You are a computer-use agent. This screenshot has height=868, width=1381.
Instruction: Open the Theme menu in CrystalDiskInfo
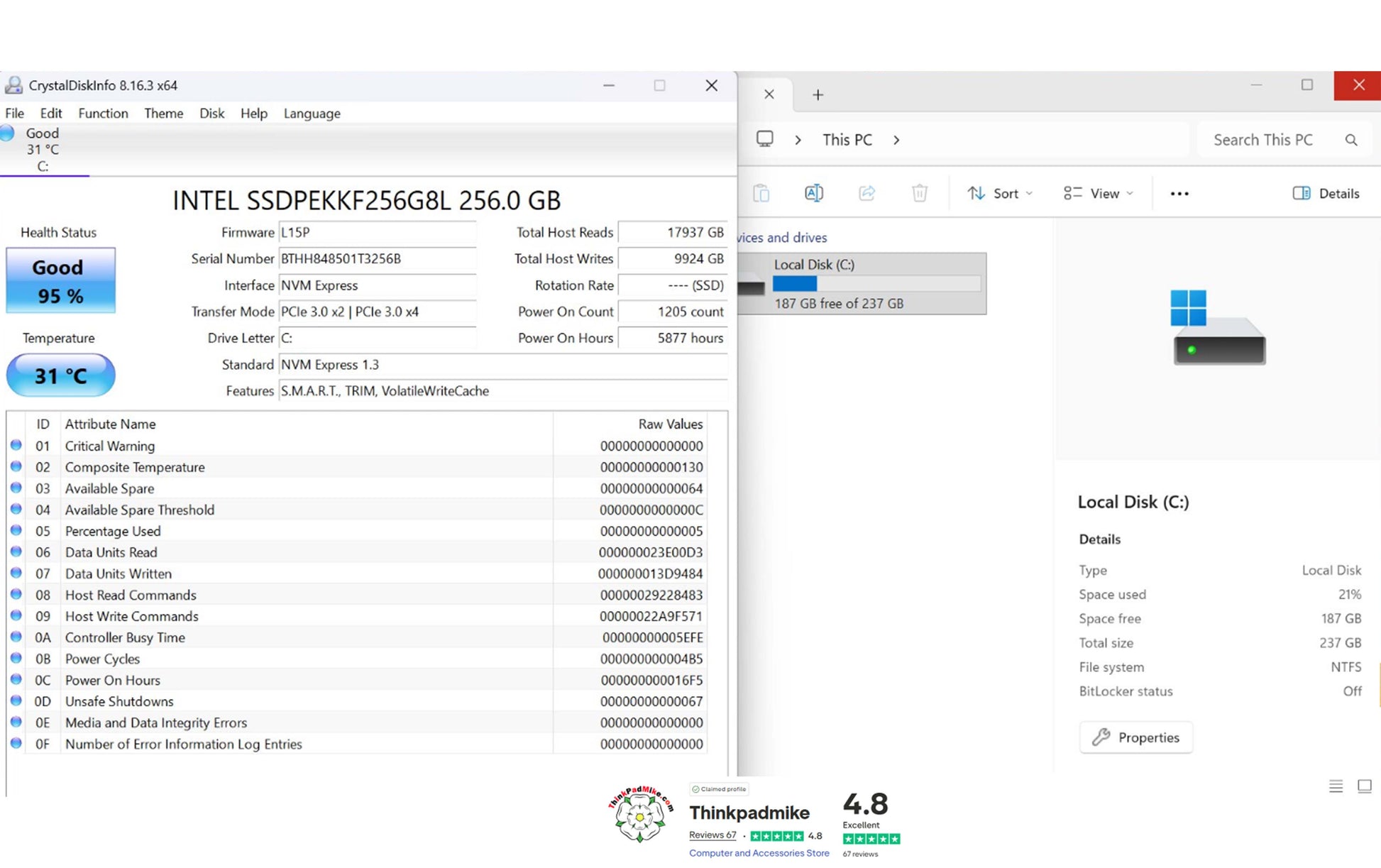pos(163,114)
